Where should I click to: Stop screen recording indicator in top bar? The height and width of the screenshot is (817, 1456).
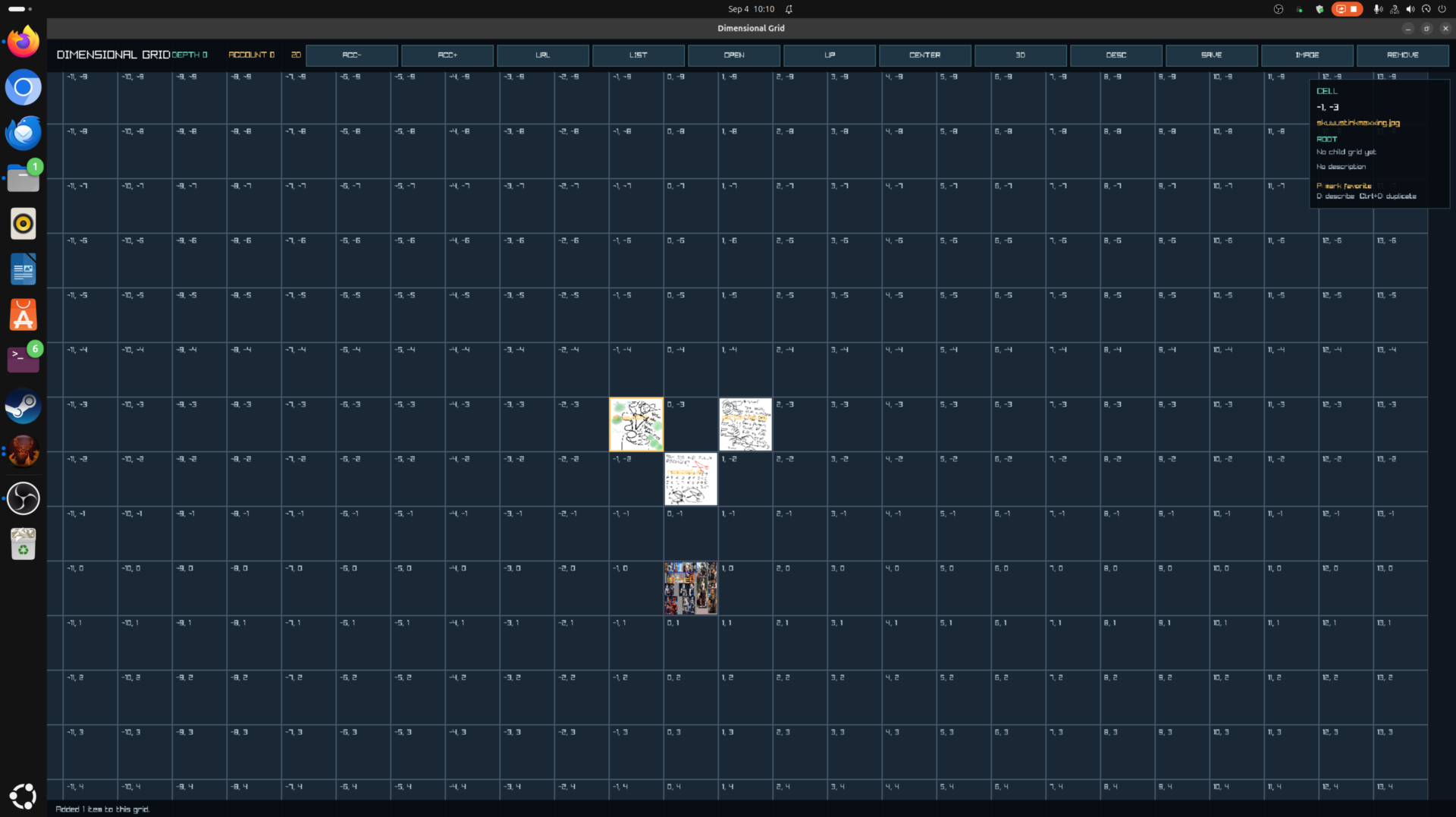click(x=1347, y=9)
